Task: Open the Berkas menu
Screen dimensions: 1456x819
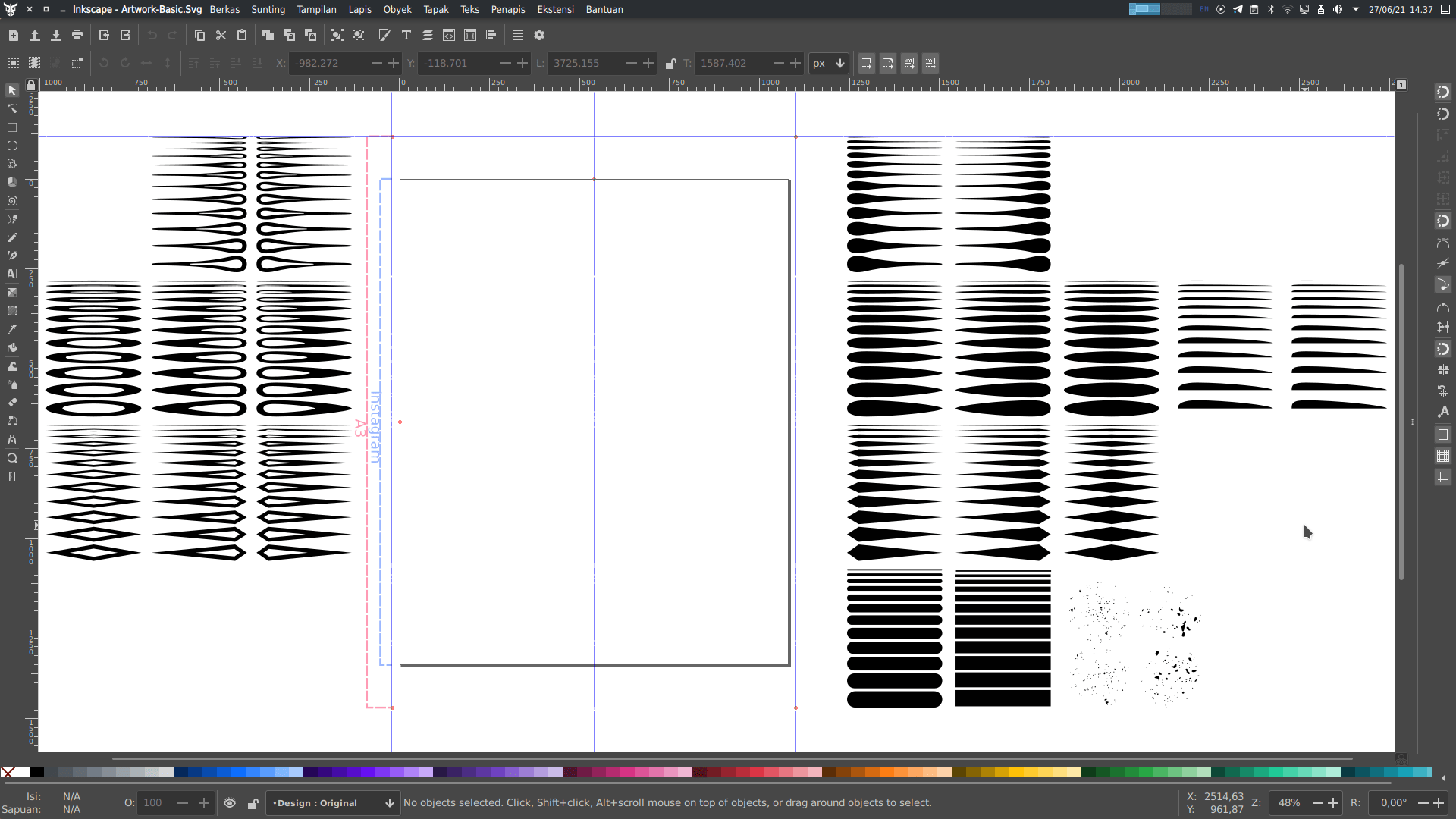Action: coord(224,9)
